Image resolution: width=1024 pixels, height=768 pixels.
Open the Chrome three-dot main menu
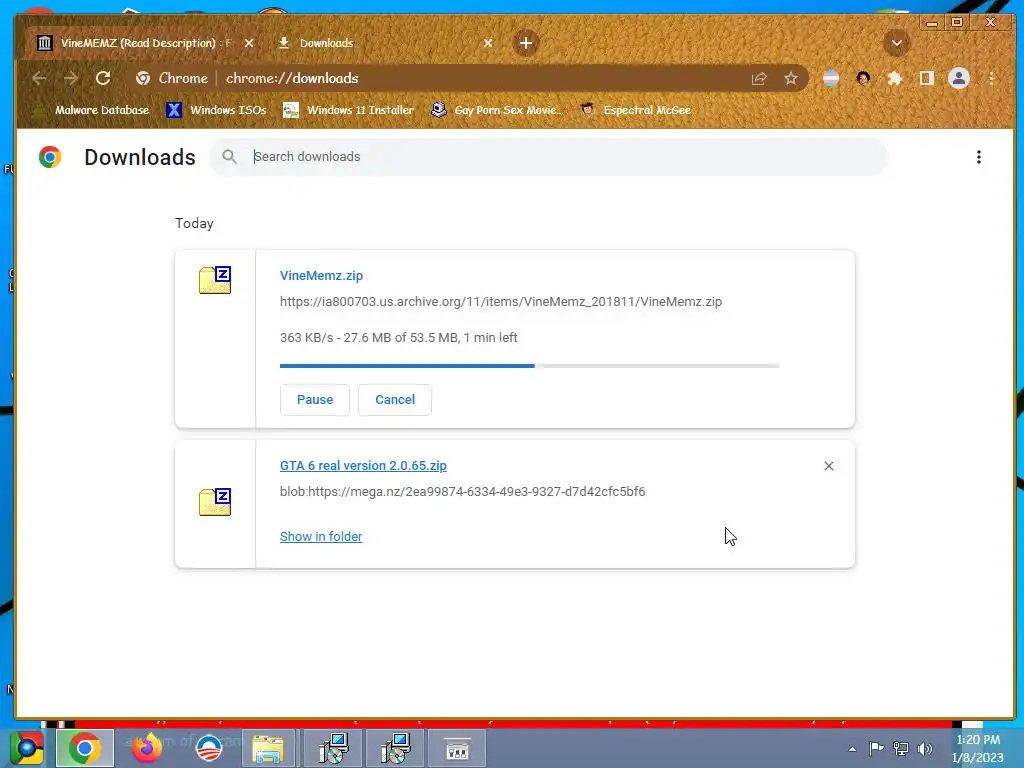pos(991,78)
